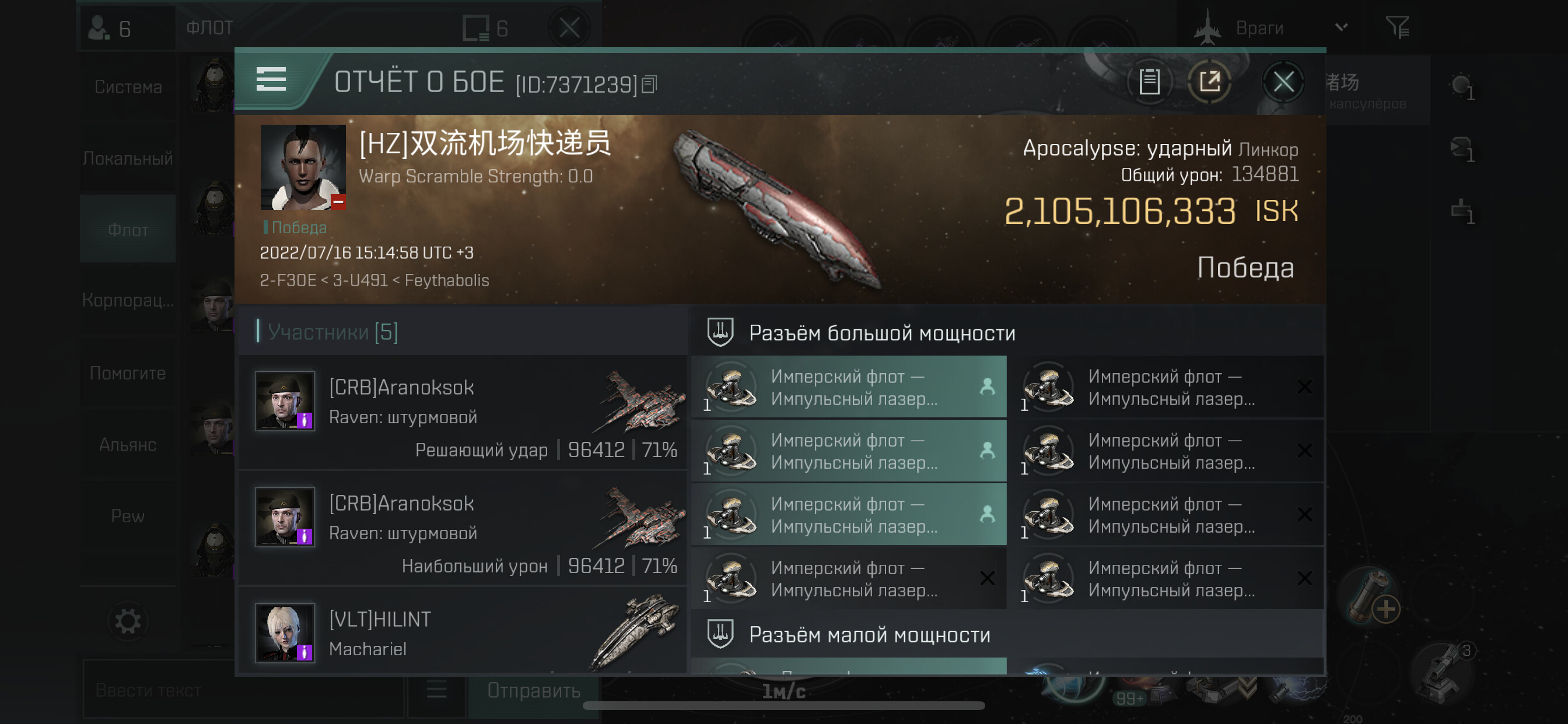Open victim pilot portrait in report header
Screen dimensions: 1568x724
point(303,167)
